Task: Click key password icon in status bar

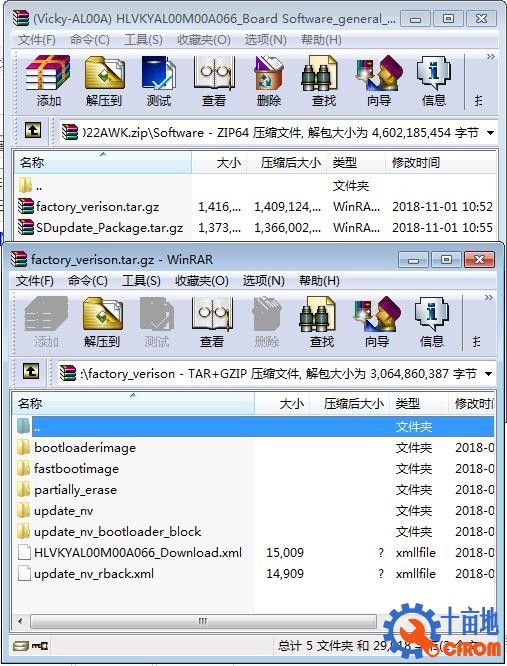Action: [x=40, y=646]
